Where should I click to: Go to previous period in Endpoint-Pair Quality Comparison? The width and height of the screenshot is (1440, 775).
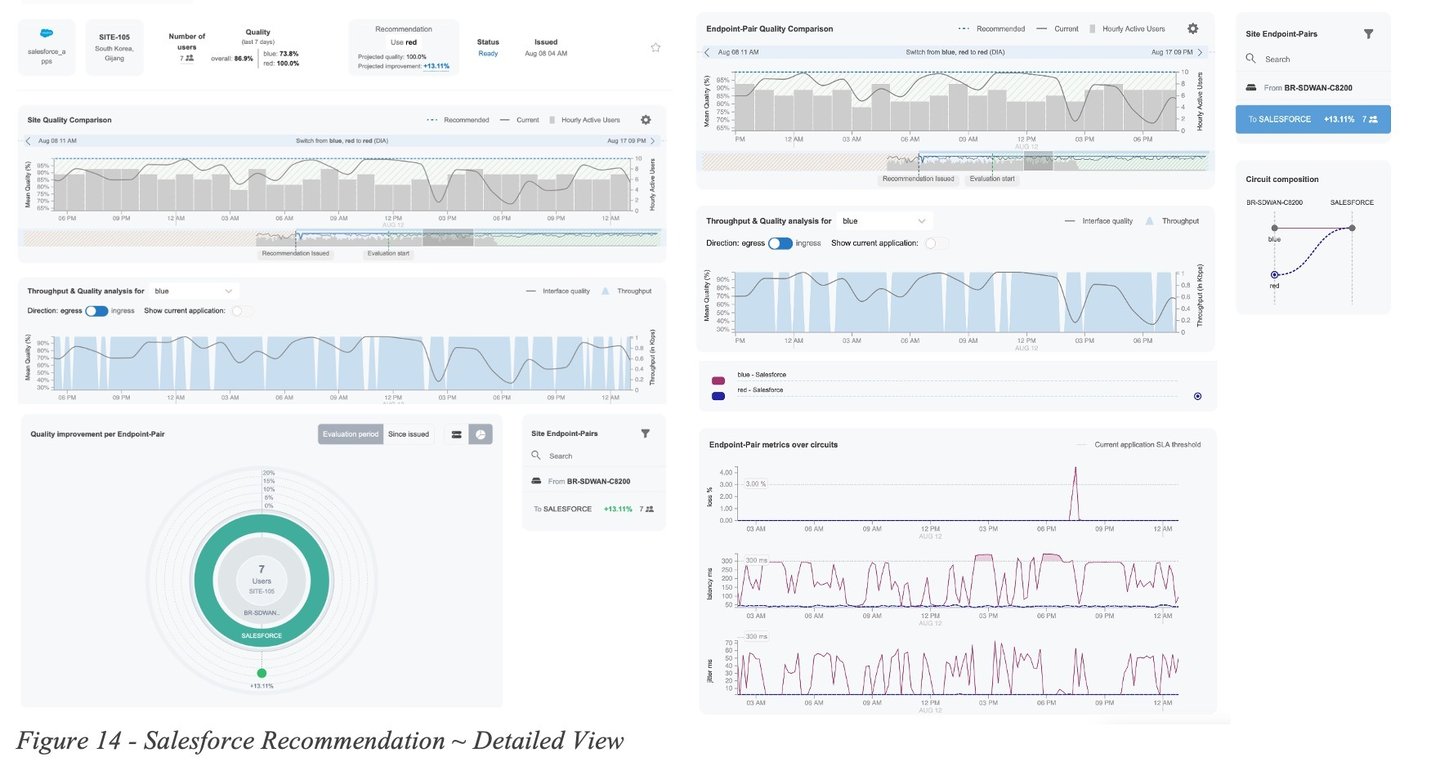707,51
